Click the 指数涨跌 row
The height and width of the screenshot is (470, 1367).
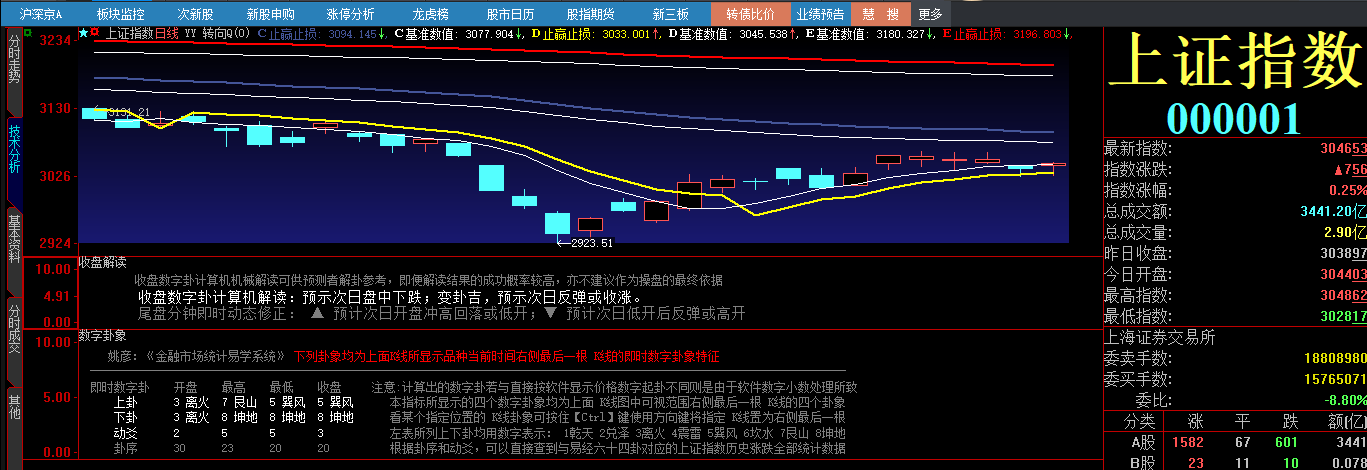(x=1235, y=169)
